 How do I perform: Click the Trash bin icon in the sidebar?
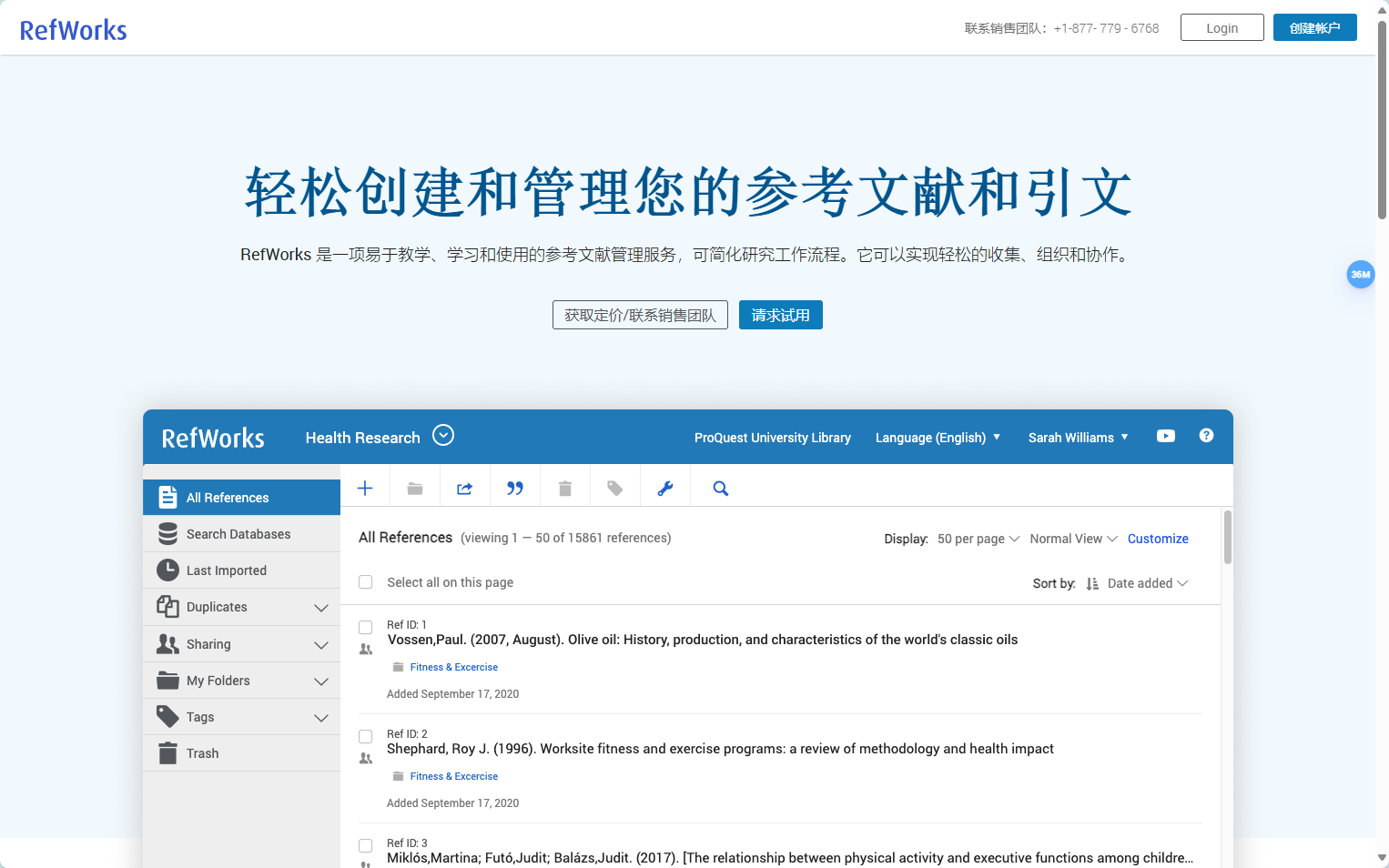coord(167,753)
